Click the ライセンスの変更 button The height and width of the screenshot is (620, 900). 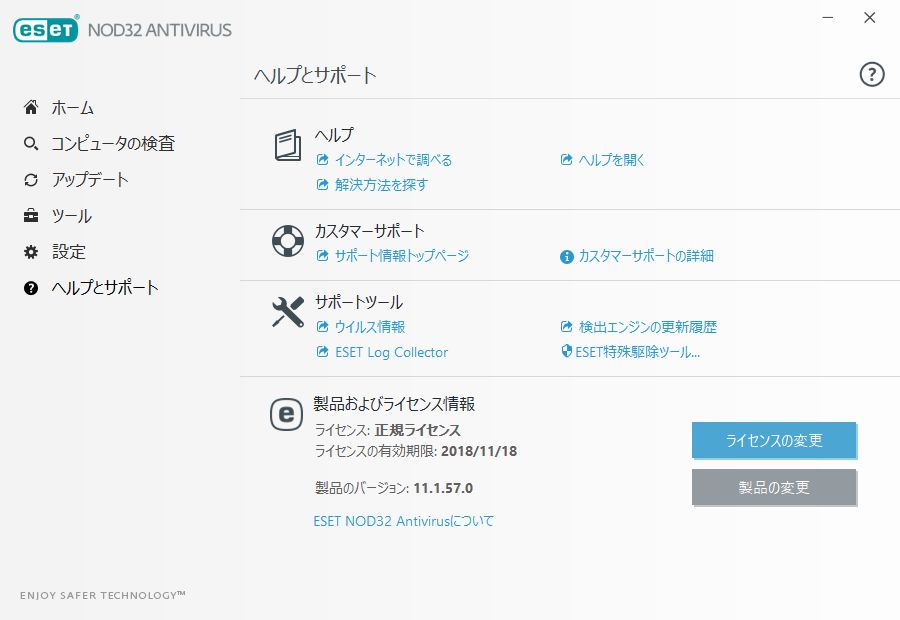pyautogui.click(x=774, y=440)
